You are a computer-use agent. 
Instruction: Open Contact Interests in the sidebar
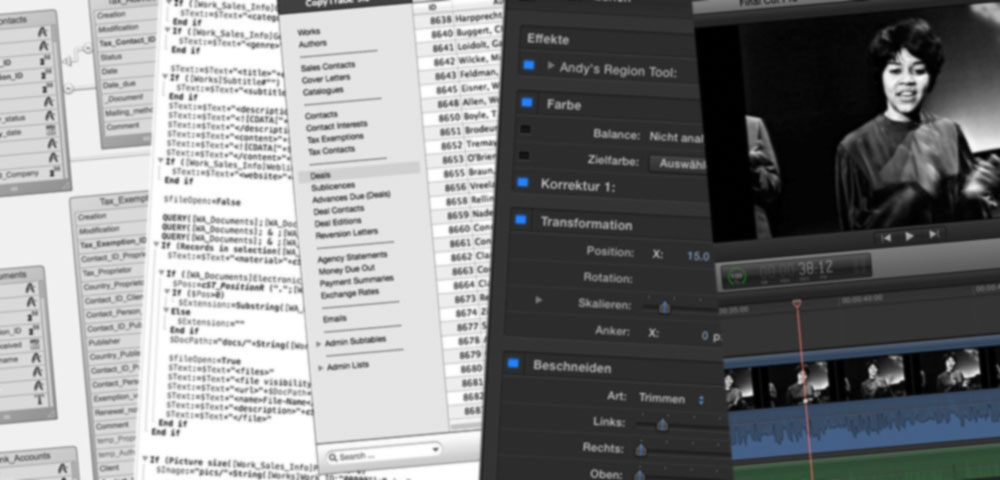336,127
